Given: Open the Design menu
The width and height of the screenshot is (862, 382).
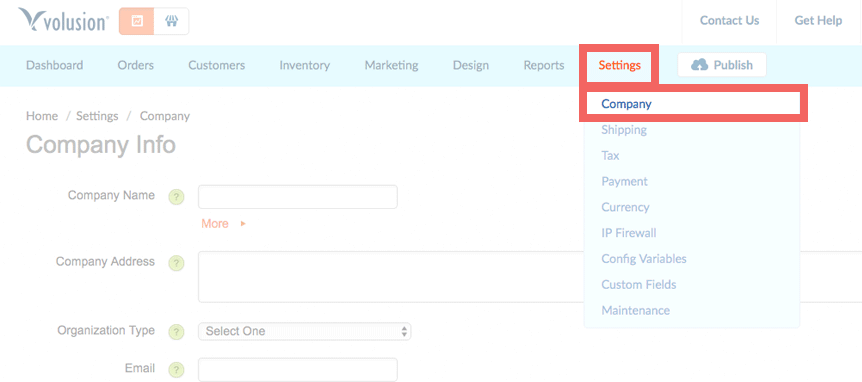Looking at the screenshot, I should point(471,65).
